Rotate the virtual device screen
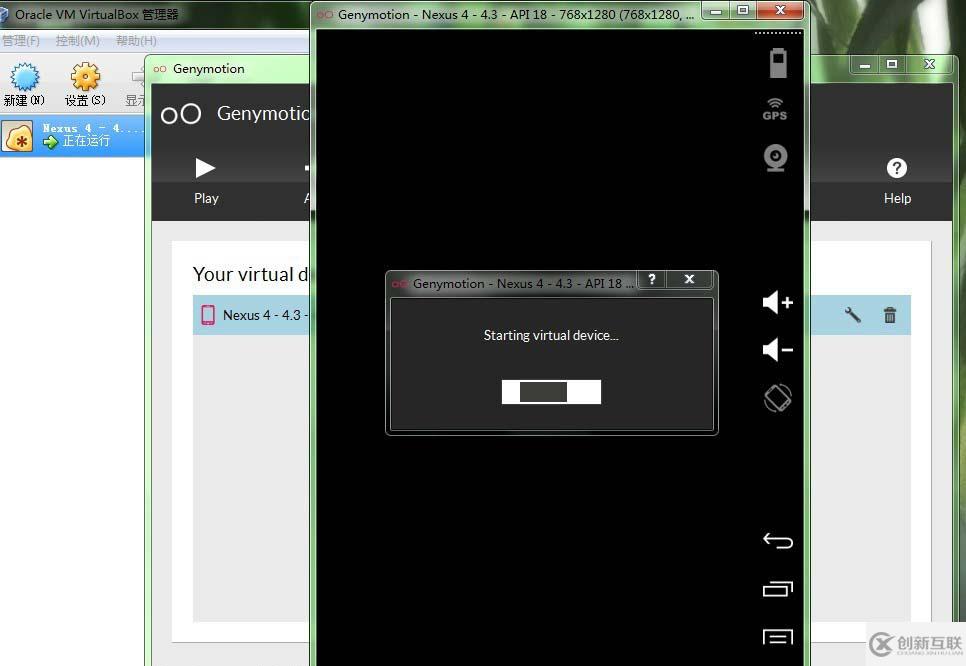966x666 pixels. pos(777,398)
